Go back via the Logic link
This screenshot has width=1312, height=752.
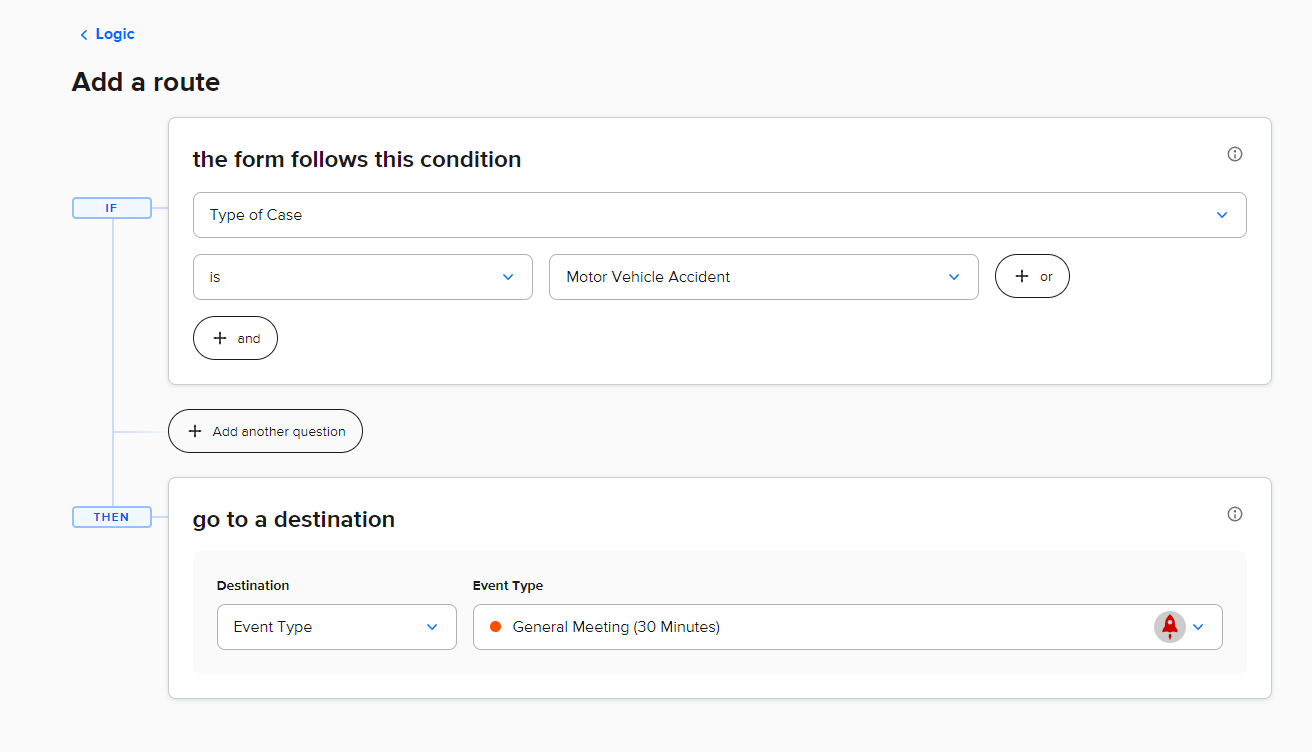(x=114, y=34)
